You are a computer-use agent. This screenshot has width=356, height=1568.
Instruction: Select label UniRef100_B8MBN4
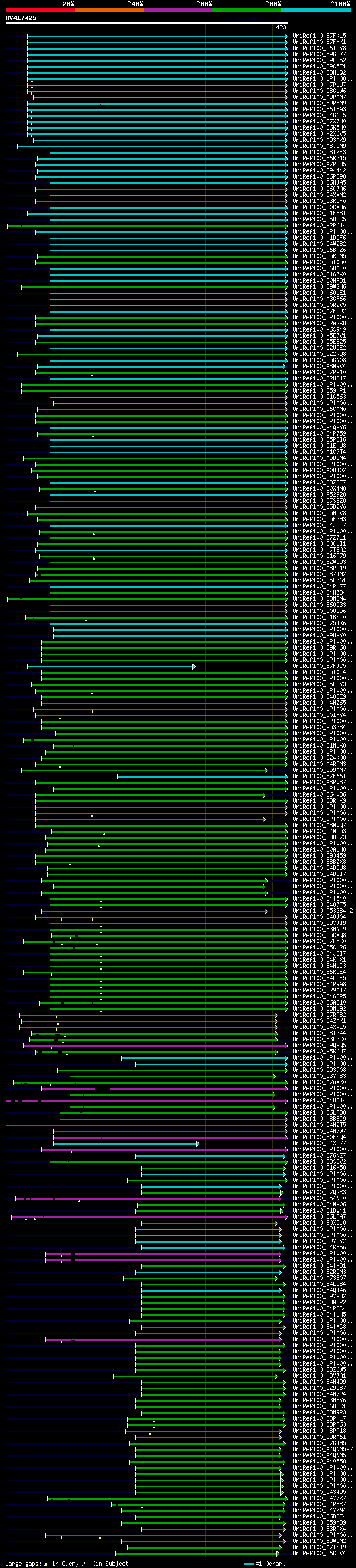[x=319, y=599]
